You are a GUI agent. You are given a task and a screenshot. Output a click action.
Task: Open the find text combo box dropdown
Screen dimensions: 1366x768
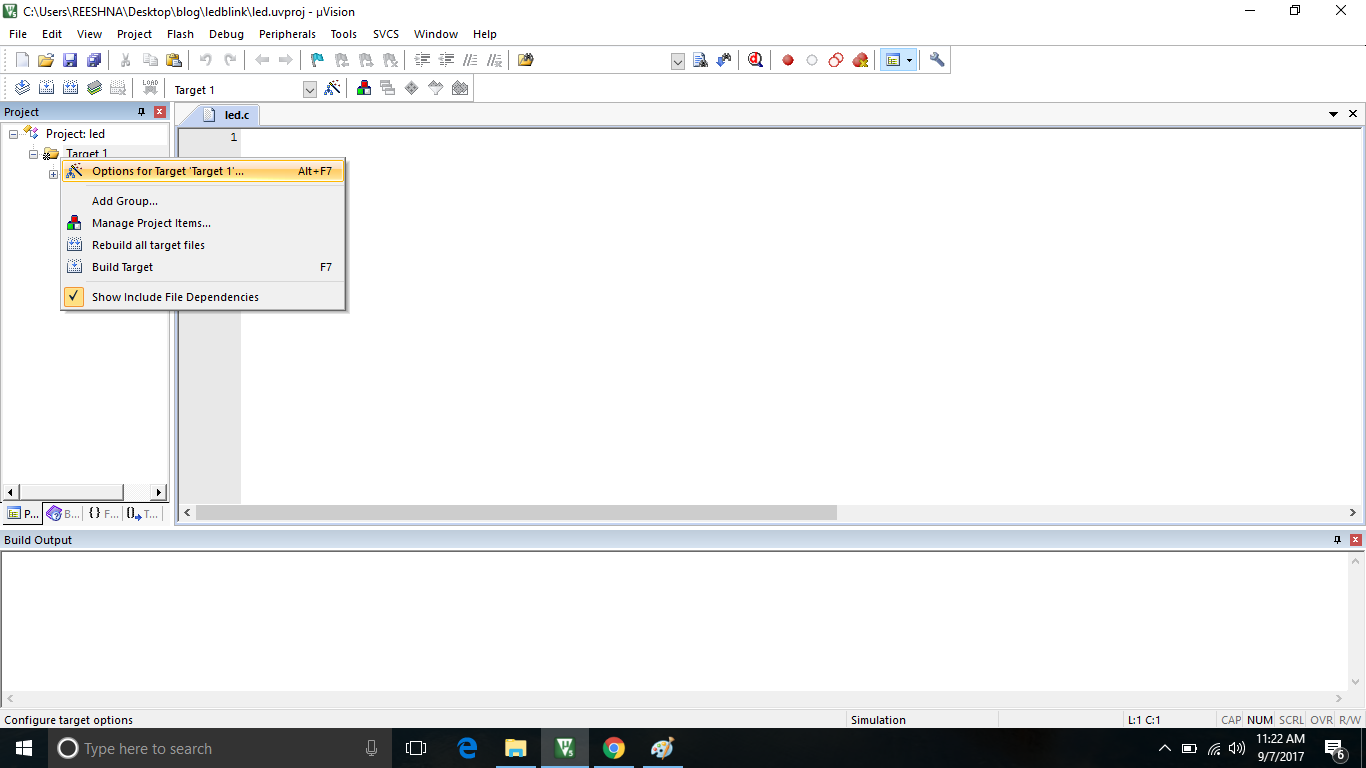coord(678,61)
